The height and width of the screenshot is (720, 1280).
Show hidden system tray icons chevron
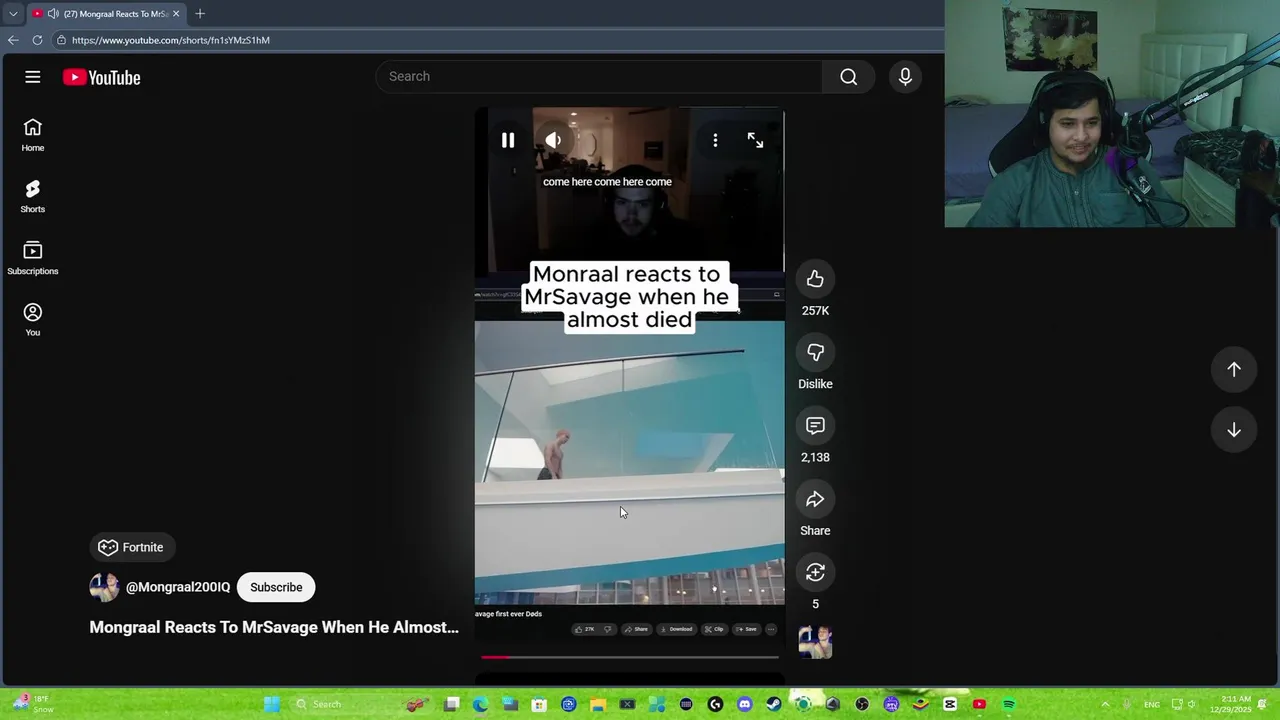point(1105,704)
